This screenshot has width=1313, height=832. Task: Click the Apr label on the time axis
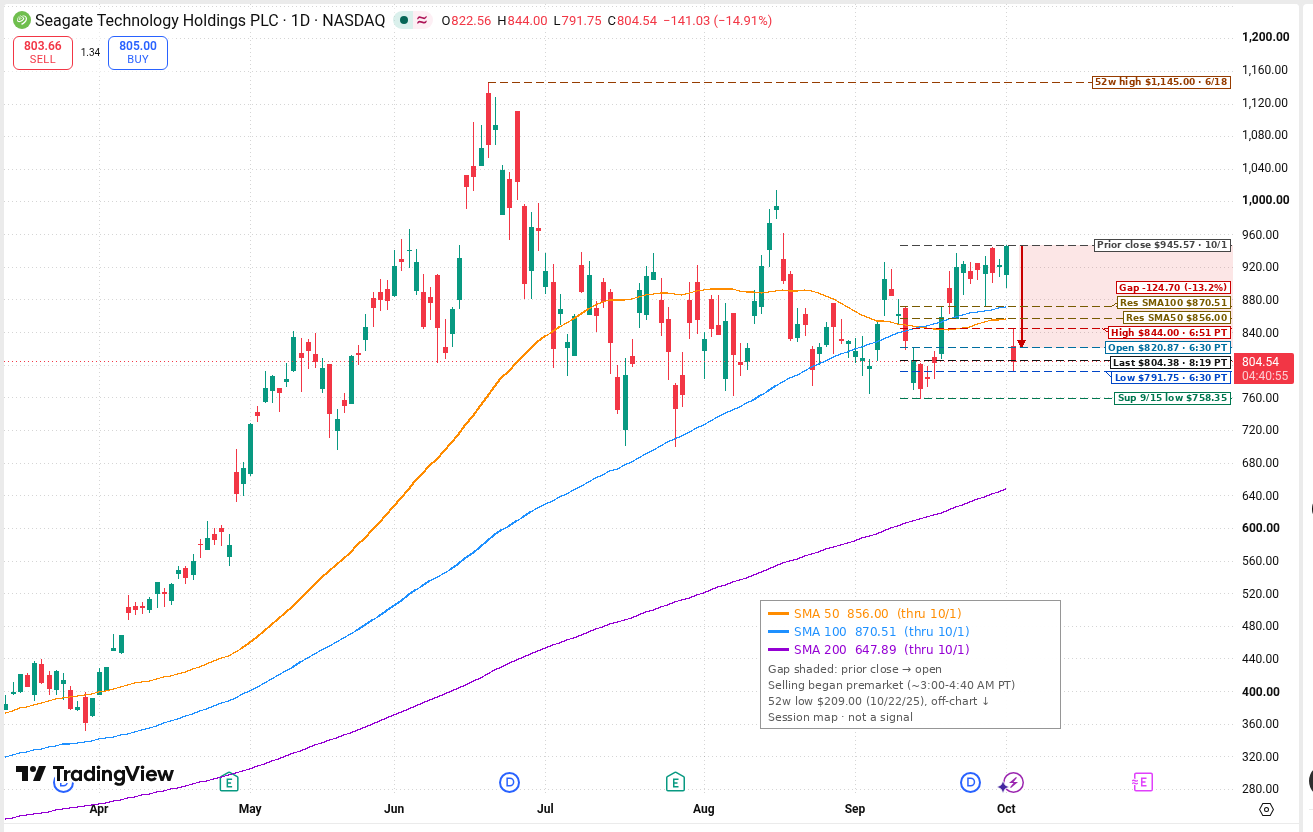coord(98,808)
